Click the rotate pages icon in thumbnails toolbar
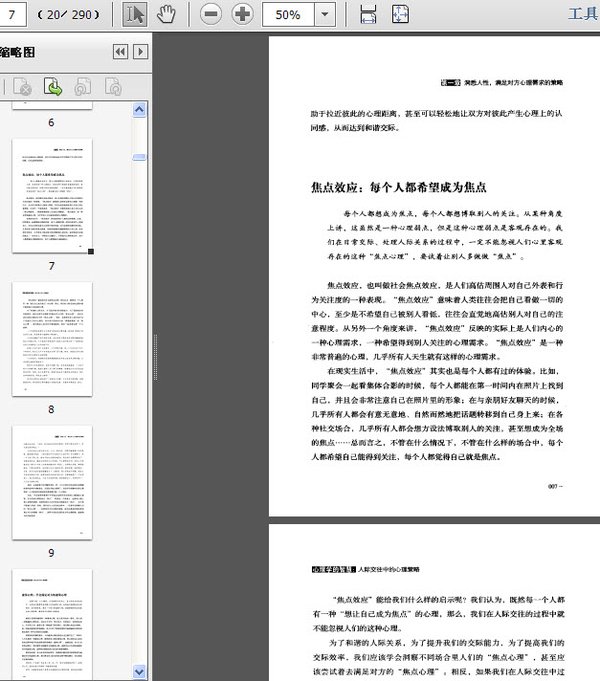600x681 pixels. pos(83,86)
